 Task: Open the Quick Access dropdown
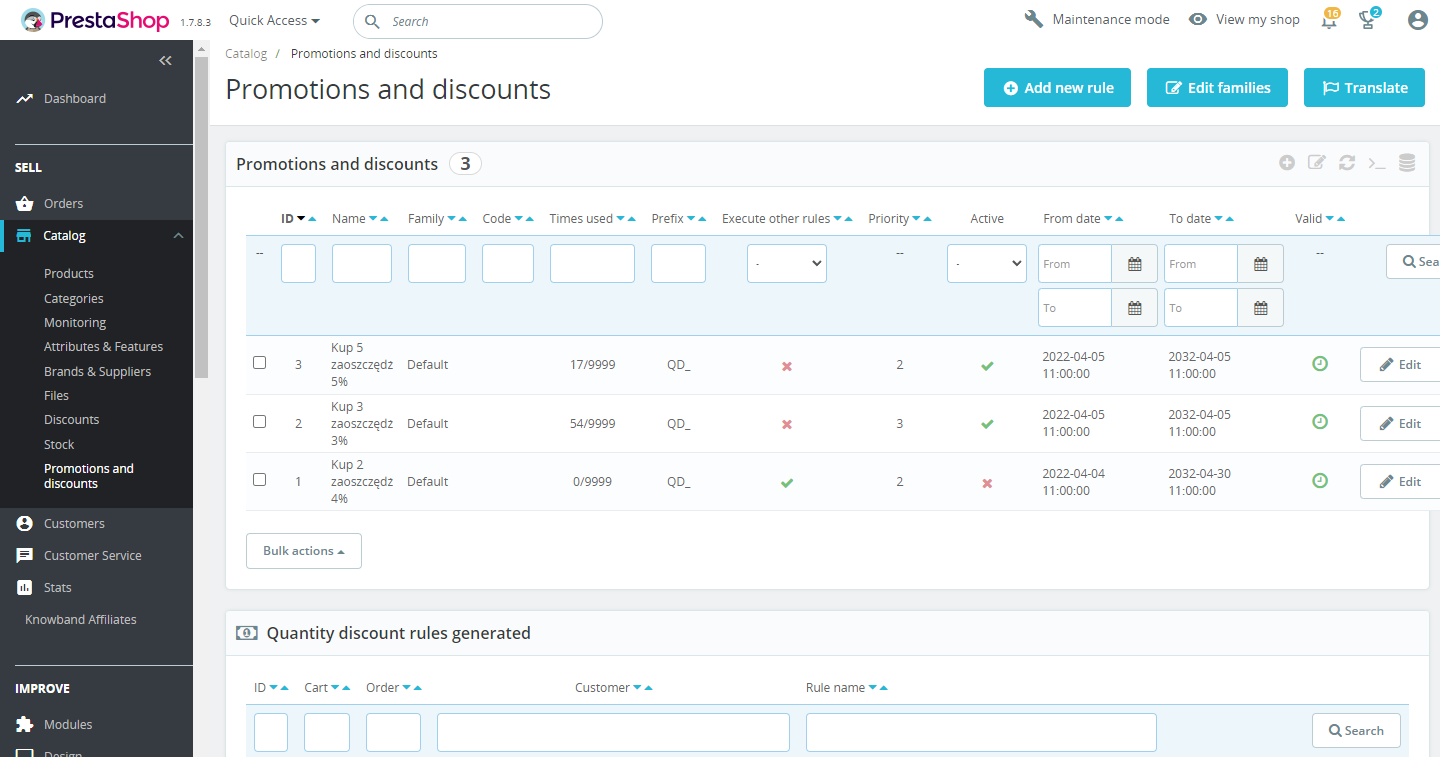coord(274,21)
